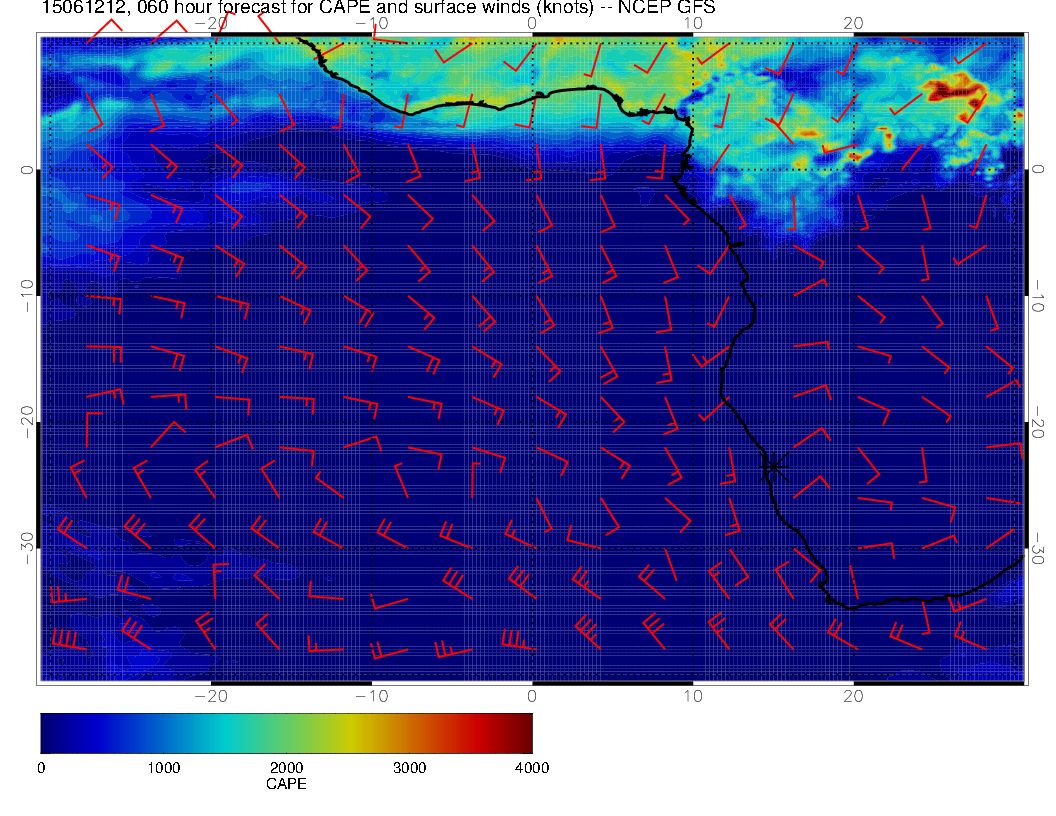Screen dimensions: 1056x816
Task: Select the dark blue start of the color bar
Action: [50, 732]
